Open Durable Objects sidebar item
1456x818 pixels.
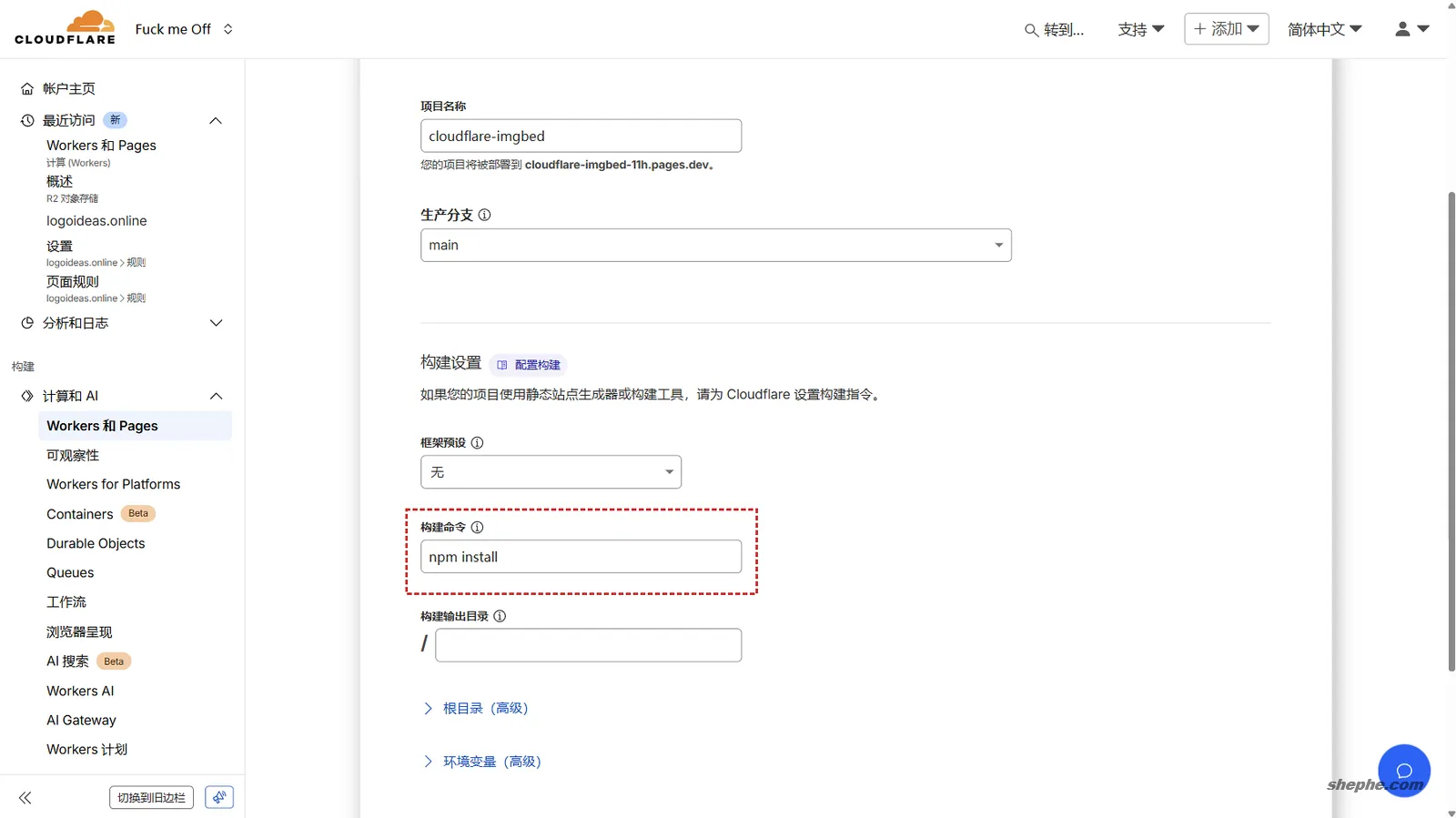96,543
